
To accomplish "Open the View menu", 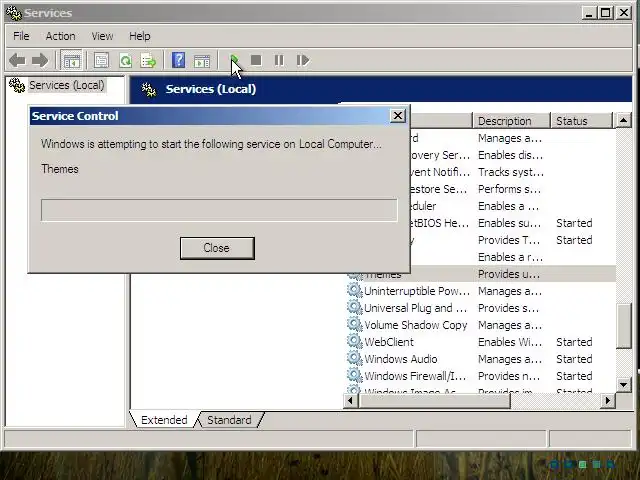I will 102,36.
